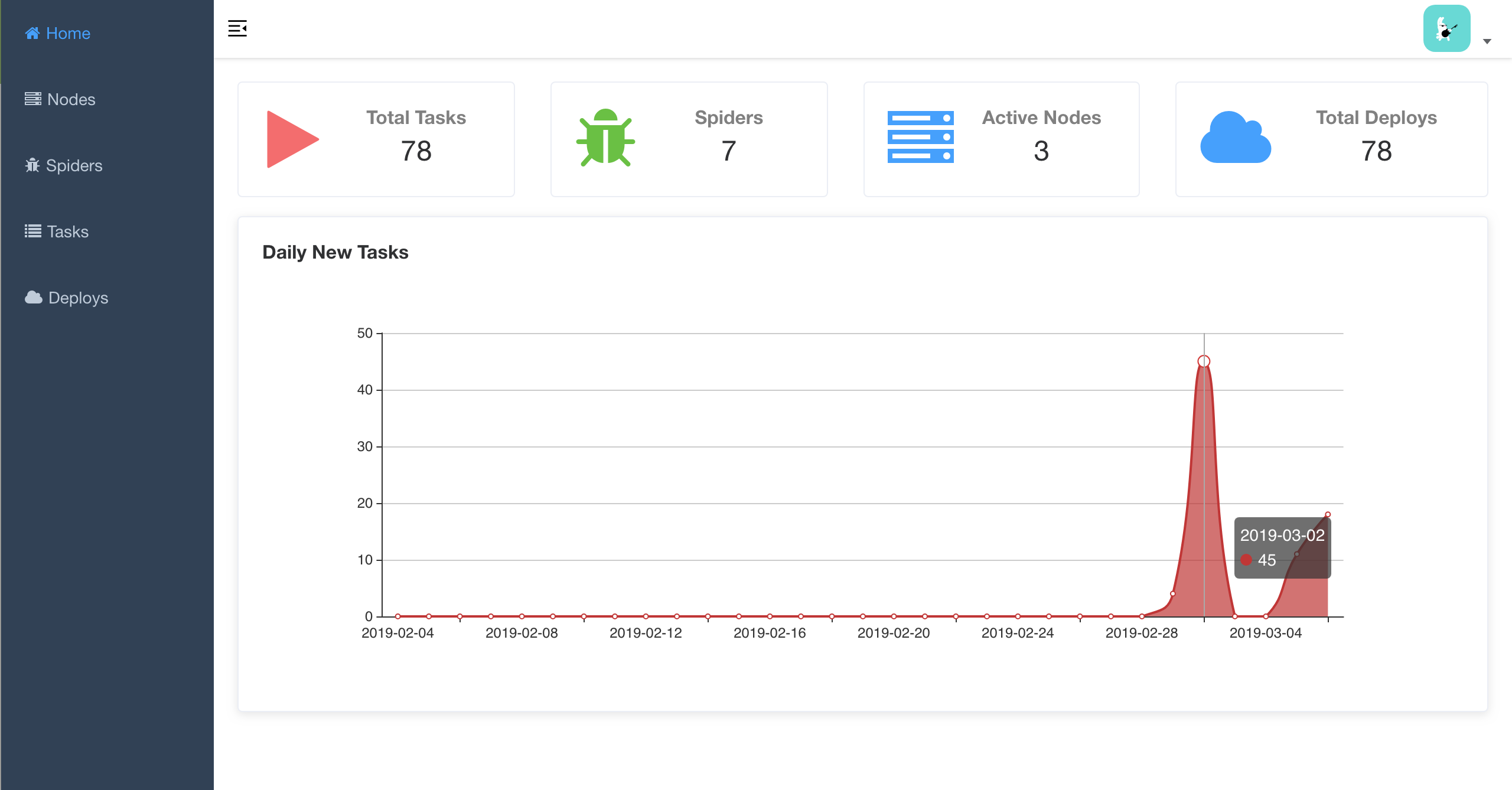The image size is (1512, 790).
Task: Click the 2019-02-16 axis label
Action: click(770, 633)
